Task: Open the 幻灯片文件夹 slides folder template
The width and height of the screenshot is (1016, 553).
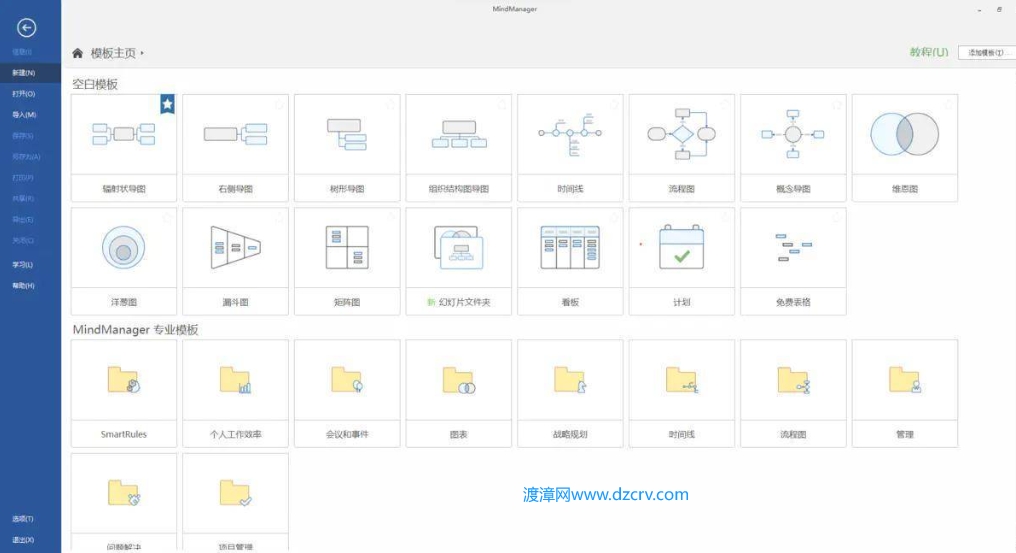Action: coord(458,261)
